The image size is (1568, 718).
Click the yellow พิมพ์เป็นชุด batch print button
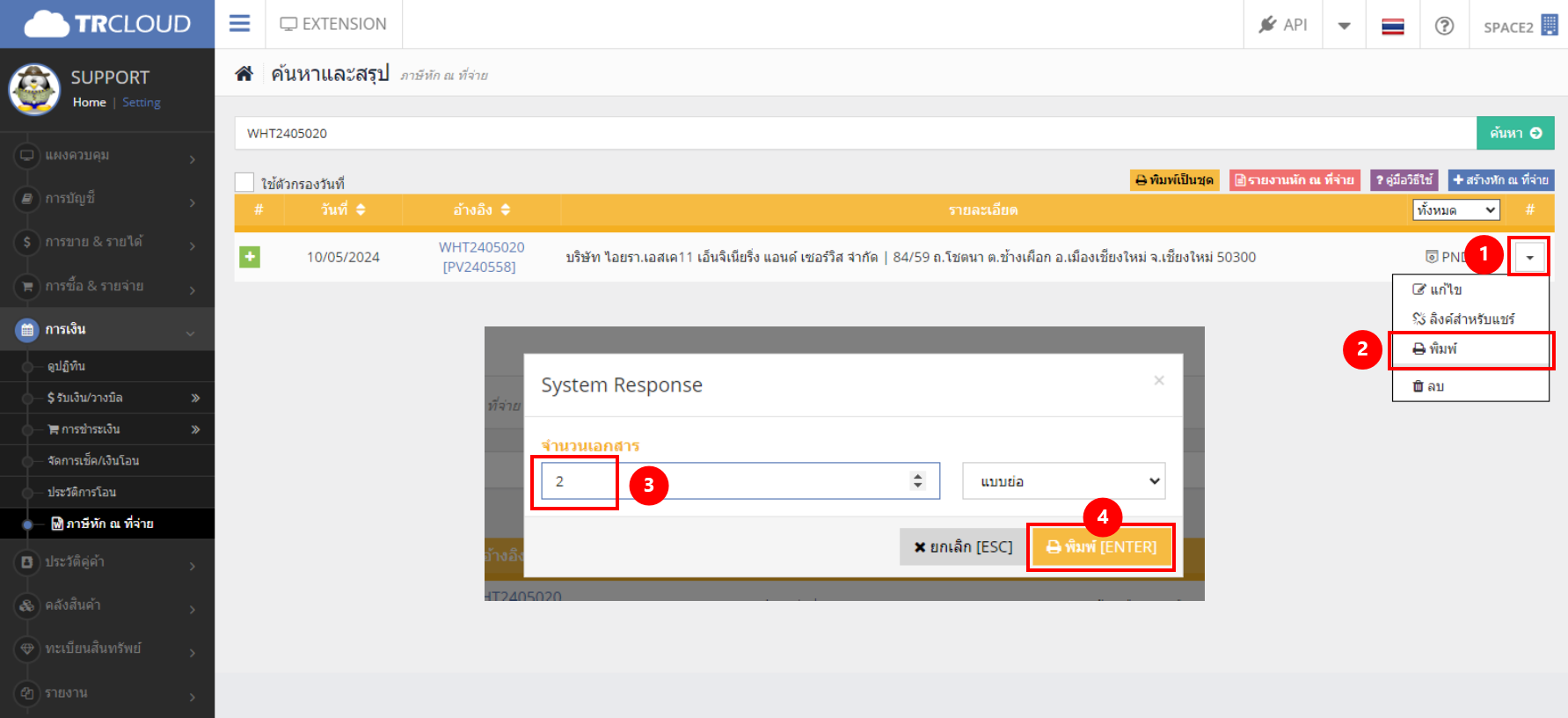pyautogui.click(x=1174, y=179)
